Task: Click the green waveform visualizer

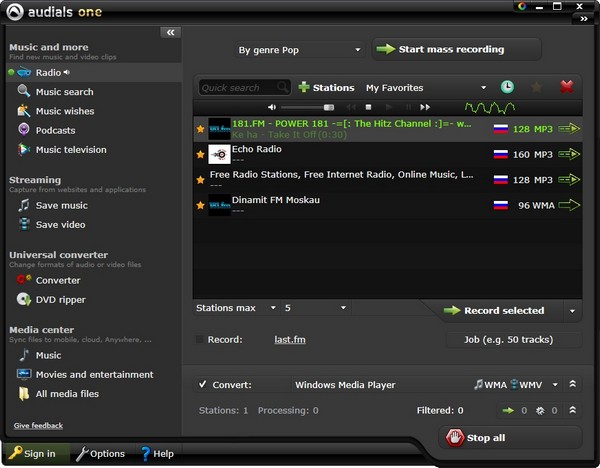Action: 489,108
